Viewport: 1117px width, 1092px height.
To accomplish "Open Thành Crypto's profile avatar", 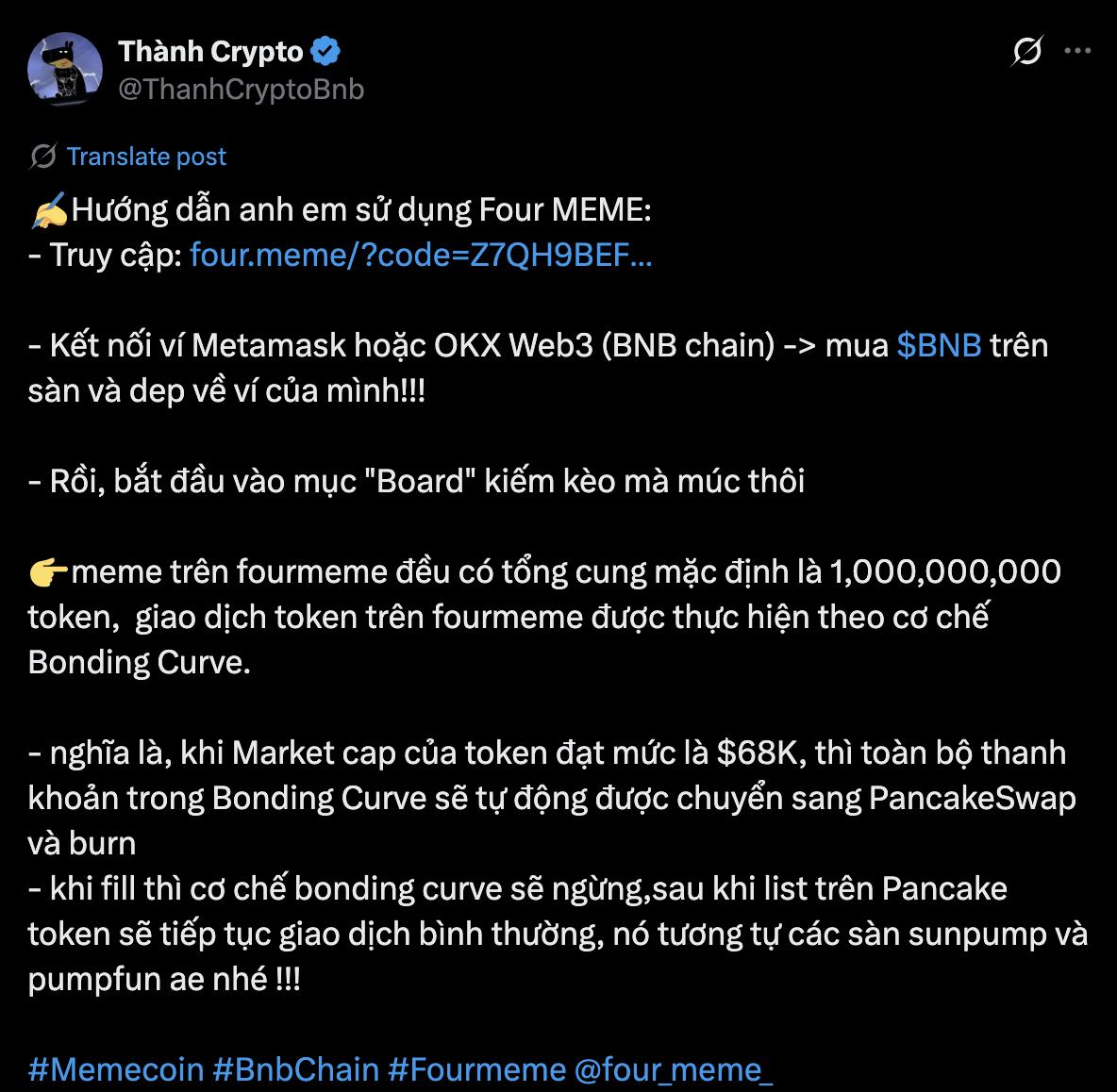I will pyautogui.click(x=65, y=68).
